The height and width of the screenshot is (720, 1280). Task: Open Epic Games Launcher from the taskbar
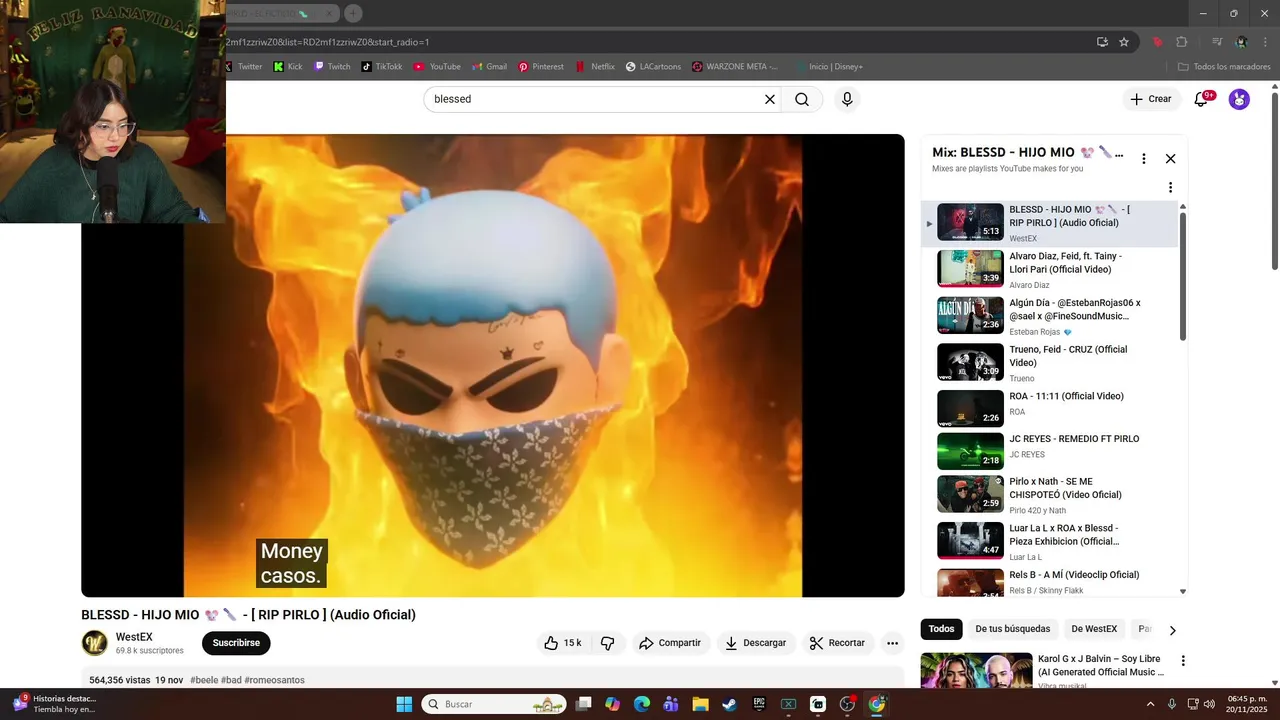[x=759, y=704]
